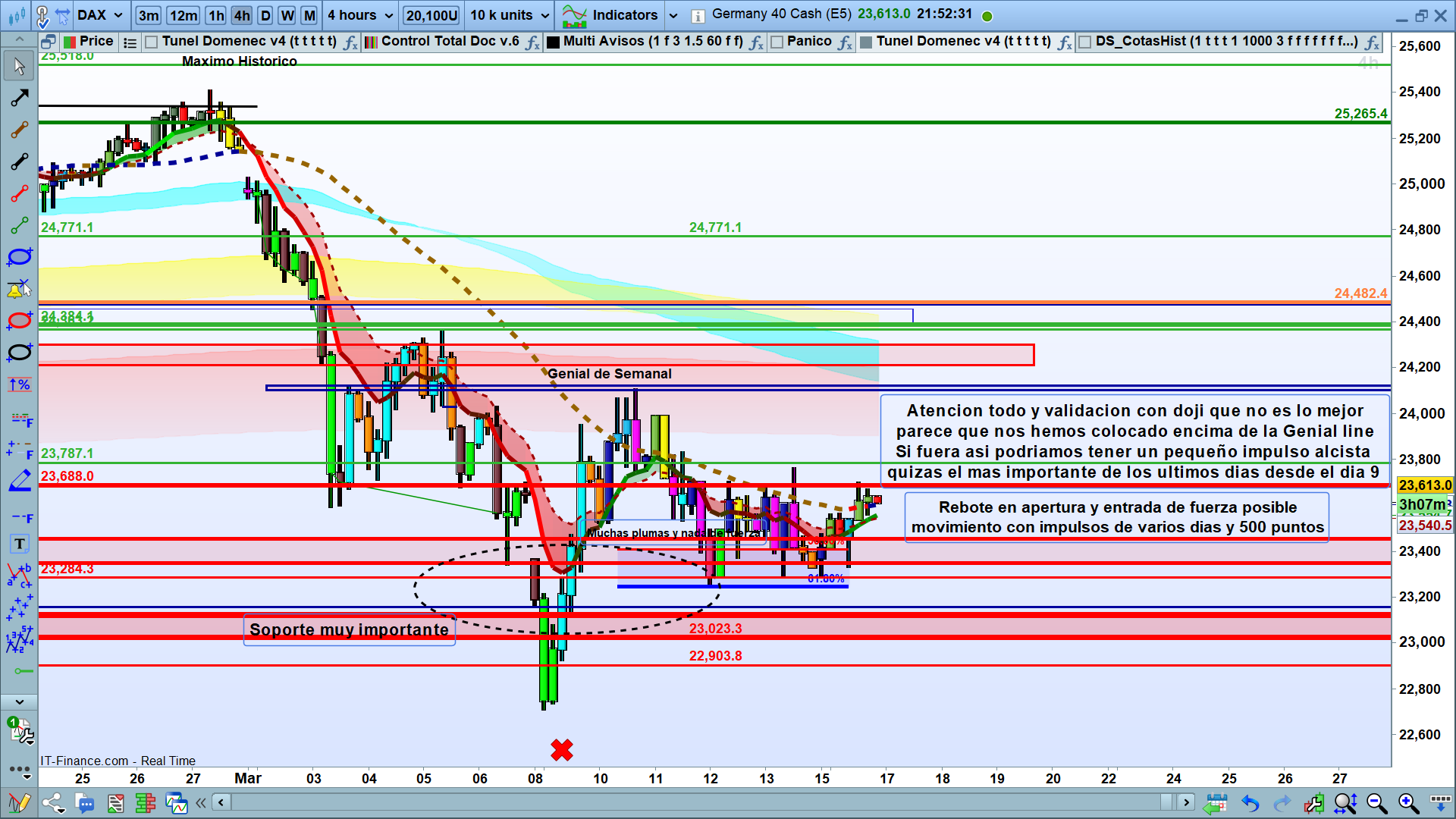Click the horizontal chart scrollbar track
Viewport: 1456px width, 819px height.
(682, 802)
